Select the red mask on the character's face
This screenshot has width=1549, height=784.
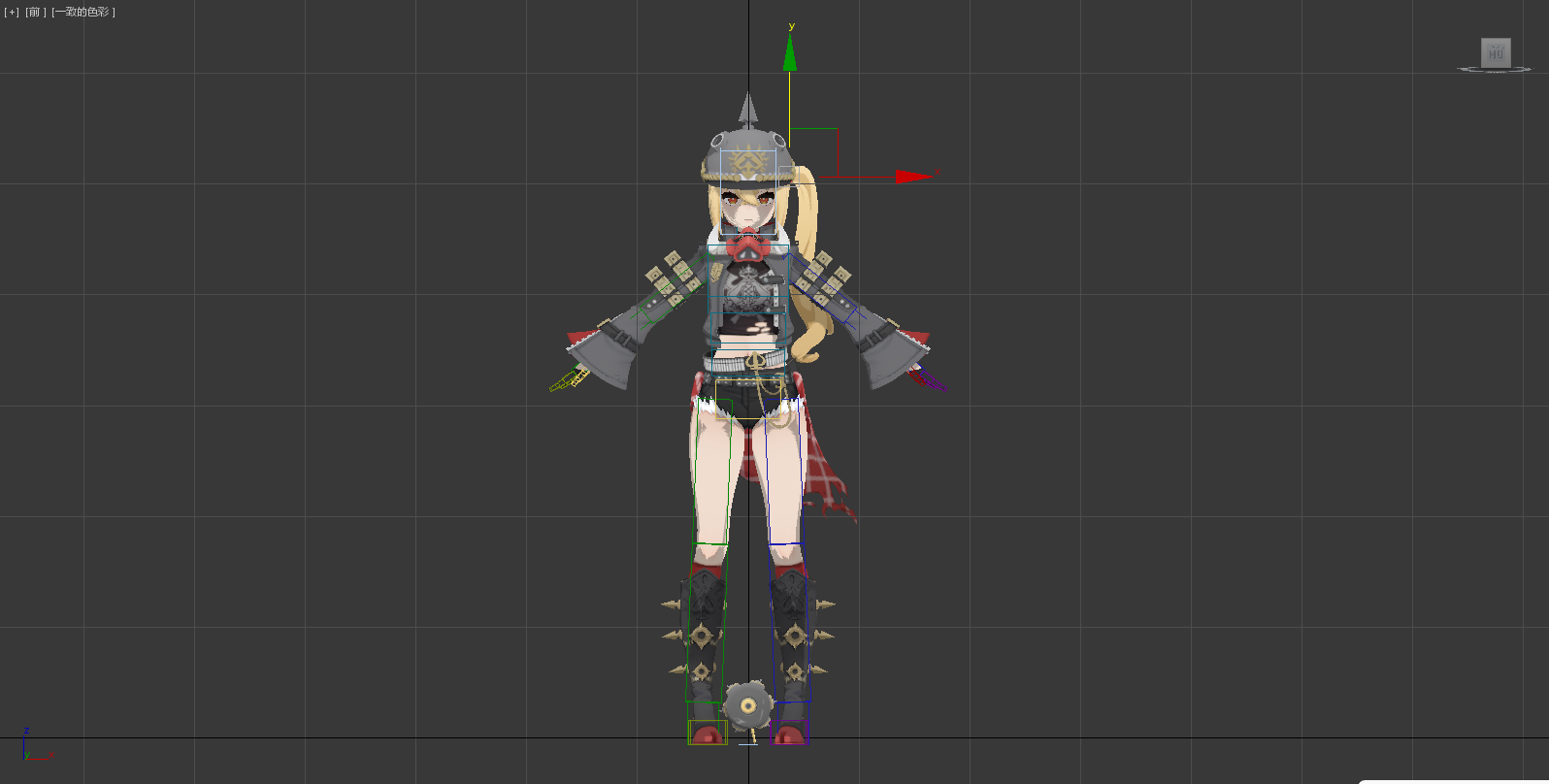pyautogui.click(x=747, y=245)
